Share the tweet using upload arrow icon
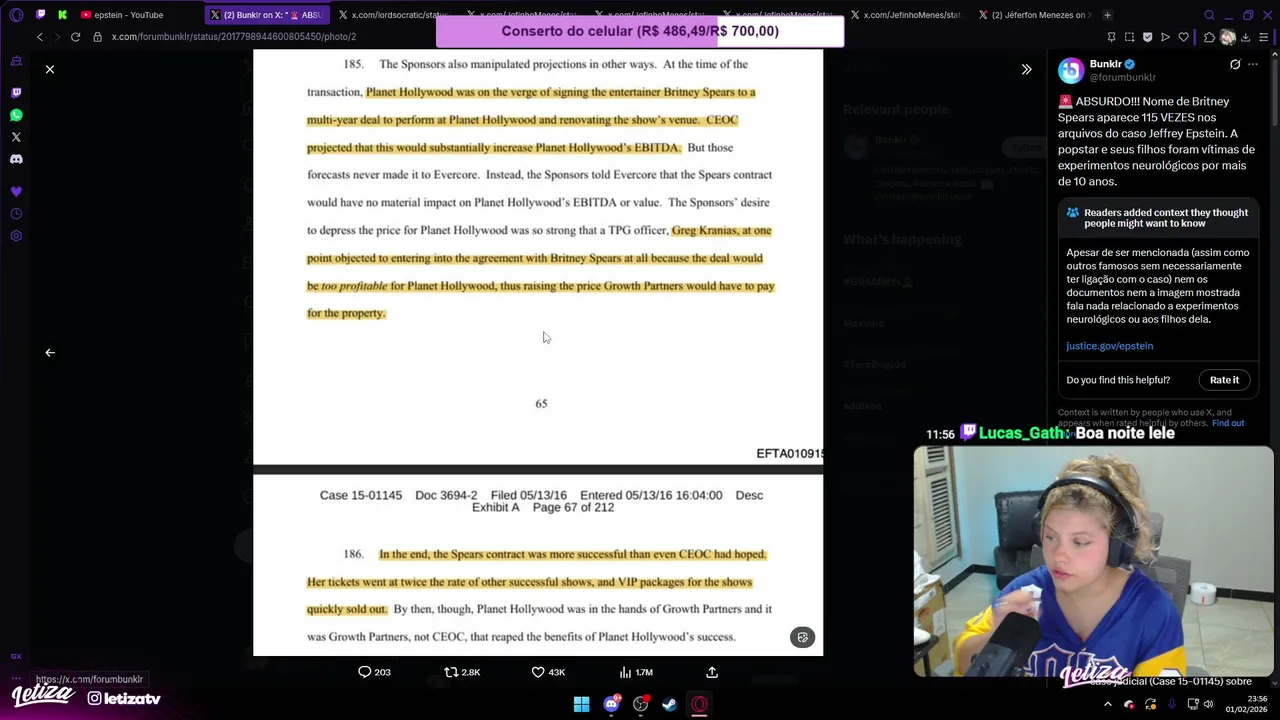Image resolution: width=1280 pixels, height=720 pixels. 712,672
